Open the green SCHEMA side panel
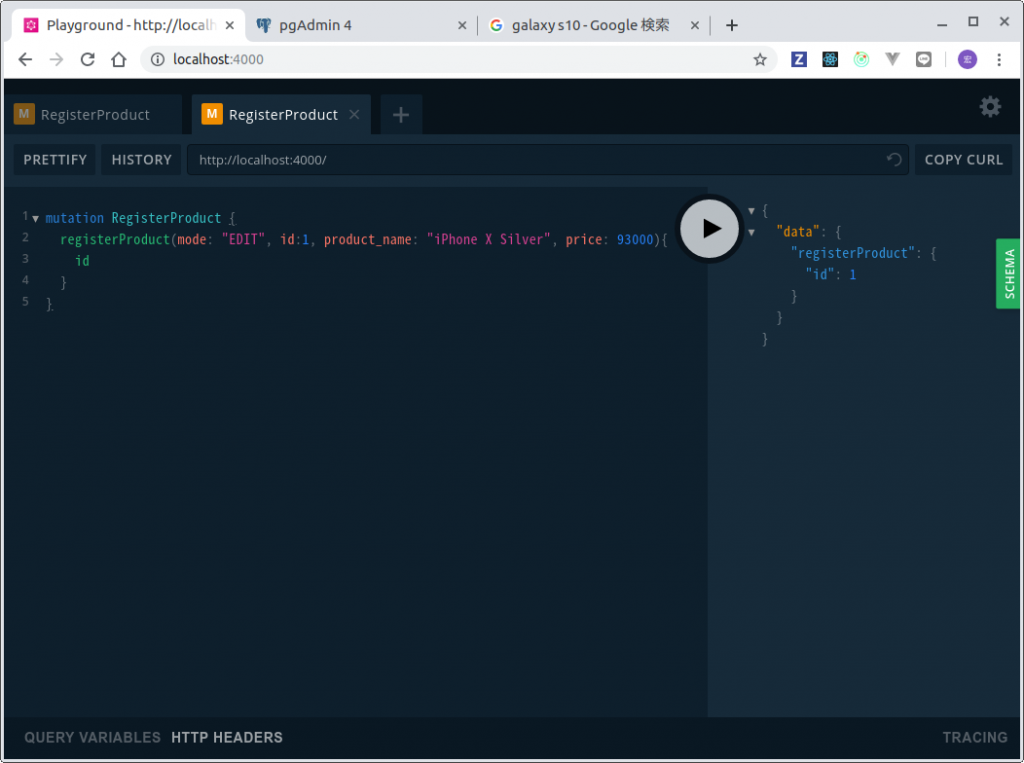Viewport: 1024px width, 763px height. tap(1009, 274)
